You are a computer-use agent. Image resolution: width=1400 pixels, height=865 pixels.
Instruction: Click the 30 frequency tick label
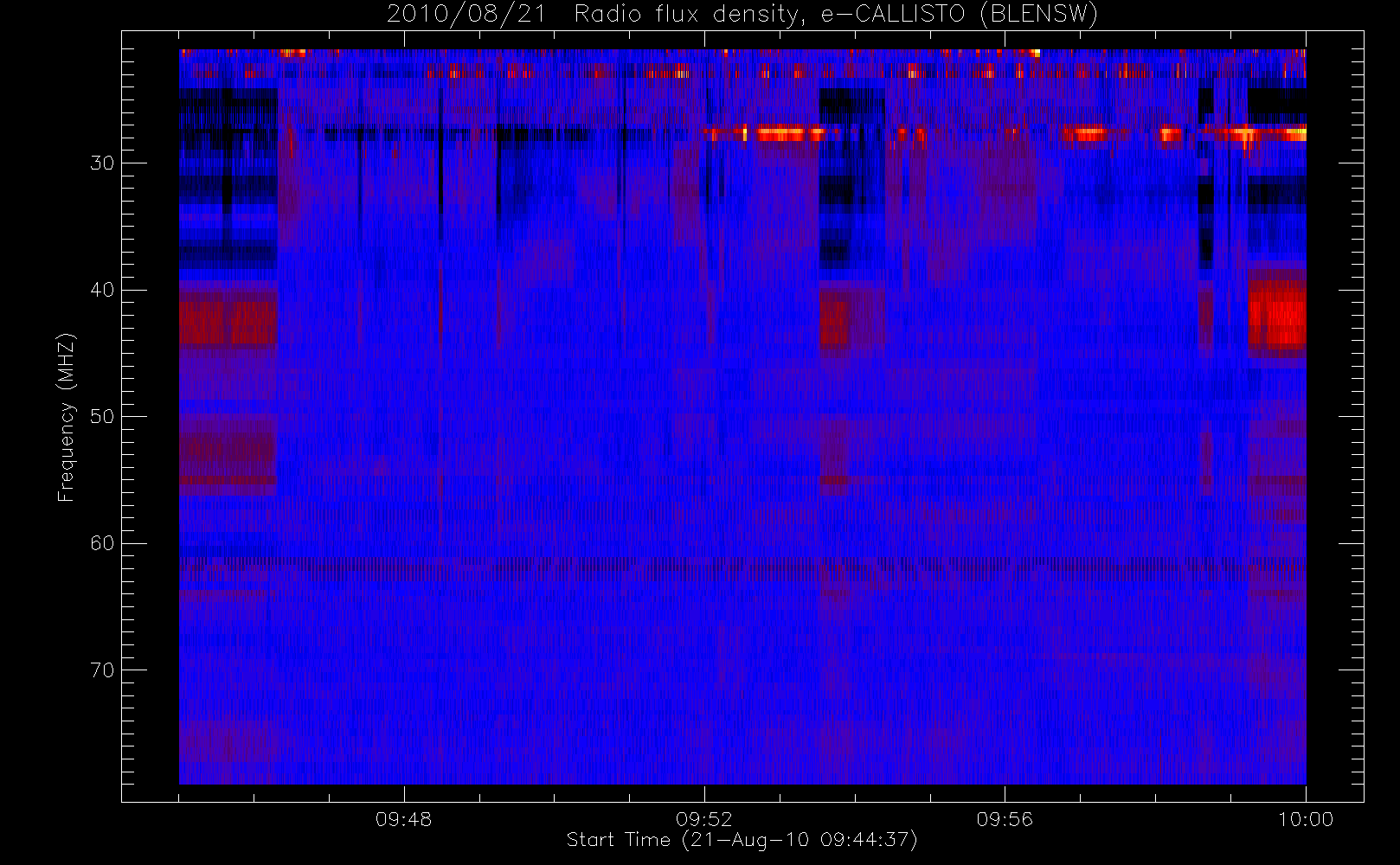[102, 163]
